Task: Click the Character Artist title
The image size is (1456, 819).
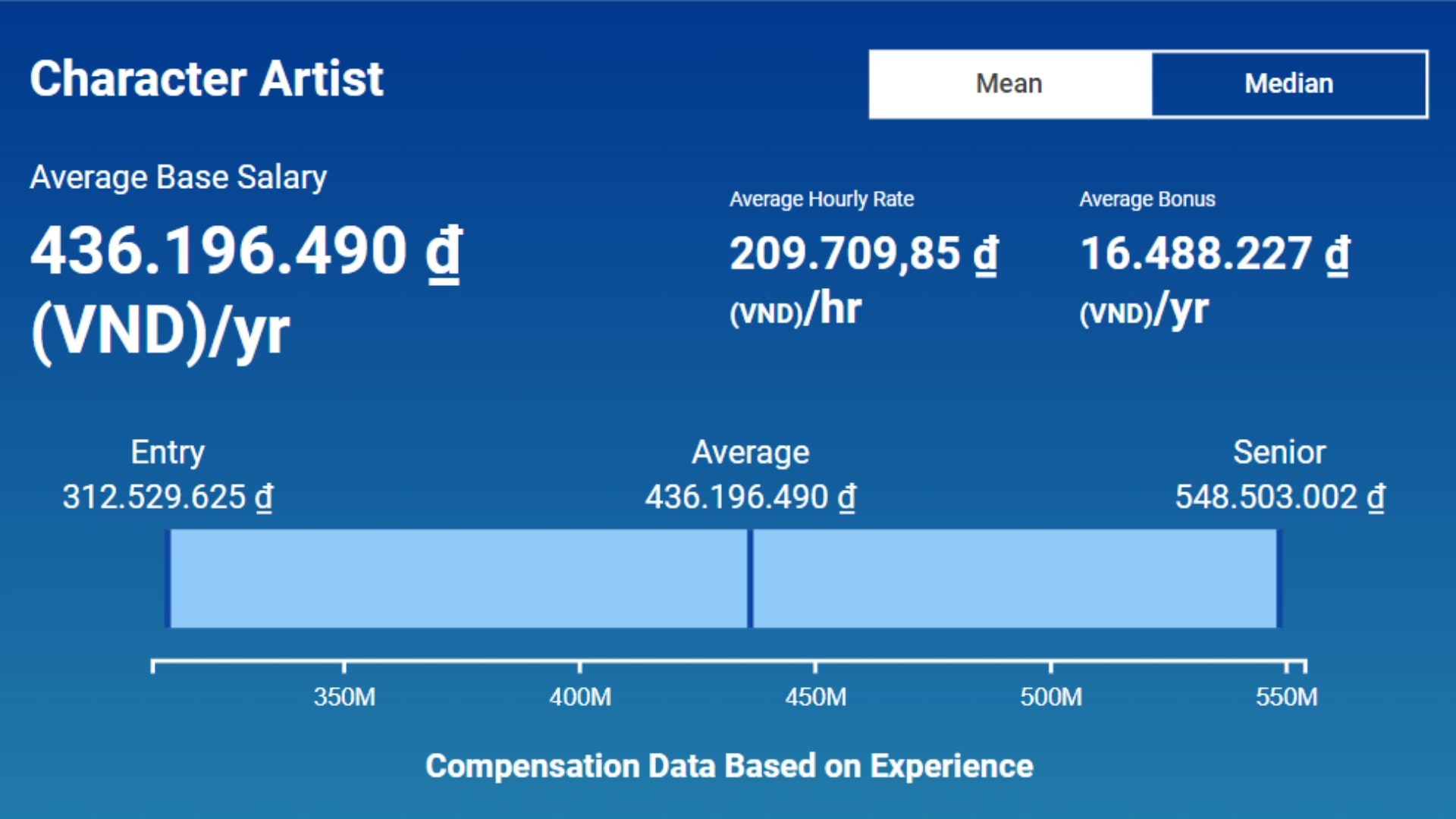Action: (x=207, y=79)
